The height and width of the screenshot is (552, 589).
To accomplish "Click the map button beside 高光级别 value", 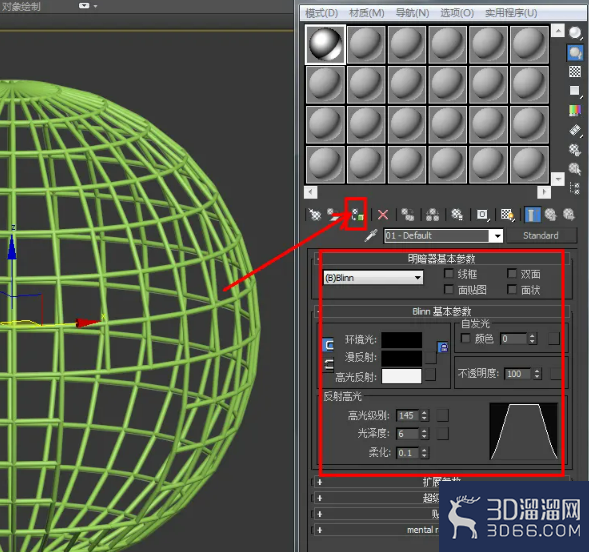I will point(443,415).
